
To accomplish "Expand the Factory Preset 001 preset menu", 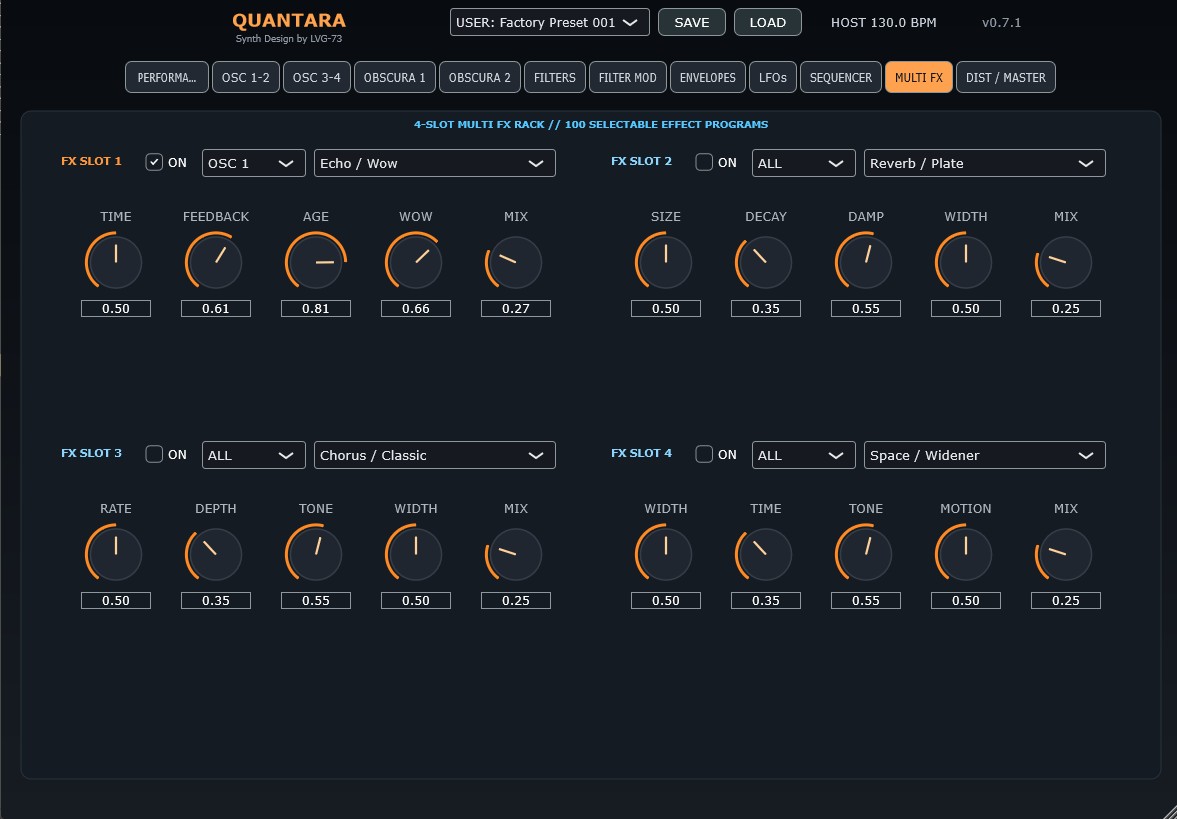I will [549, 23].
